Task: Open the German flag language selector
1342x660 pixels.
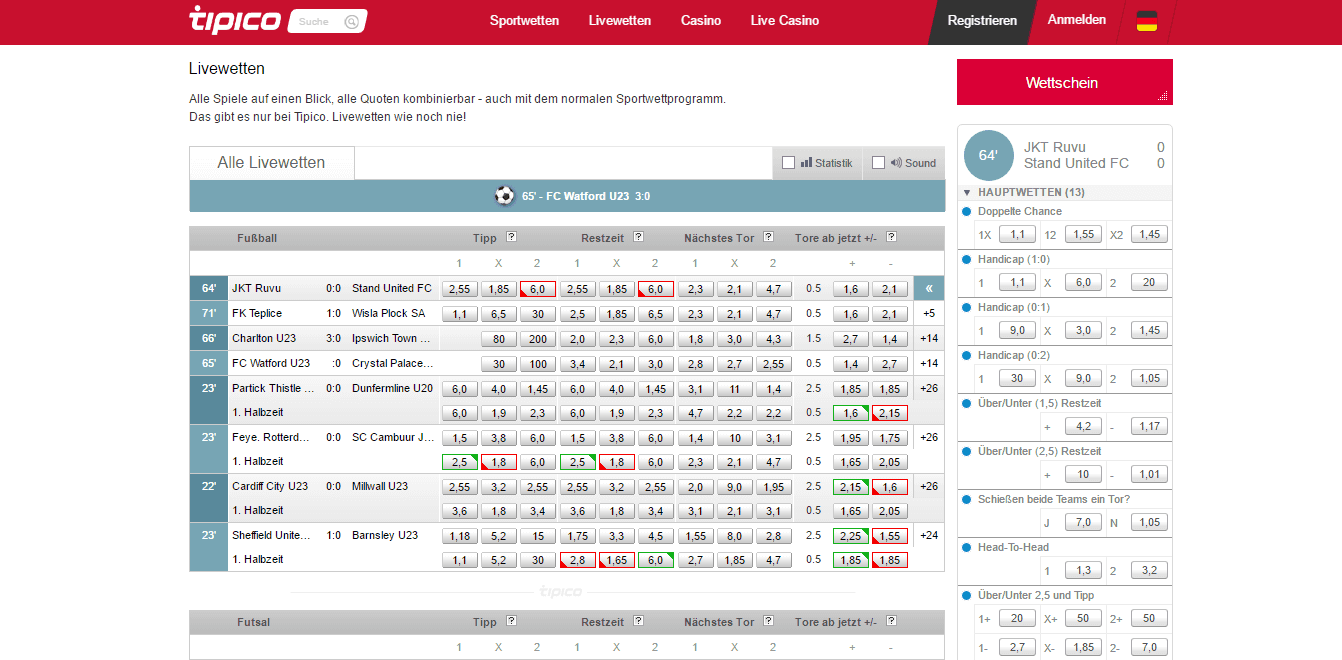Action: point(1147,21)
